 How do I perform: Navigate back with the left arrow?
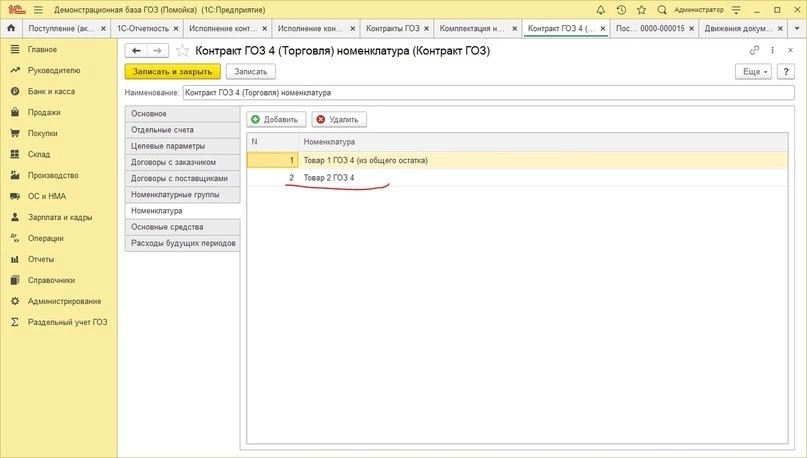(136, 50)
